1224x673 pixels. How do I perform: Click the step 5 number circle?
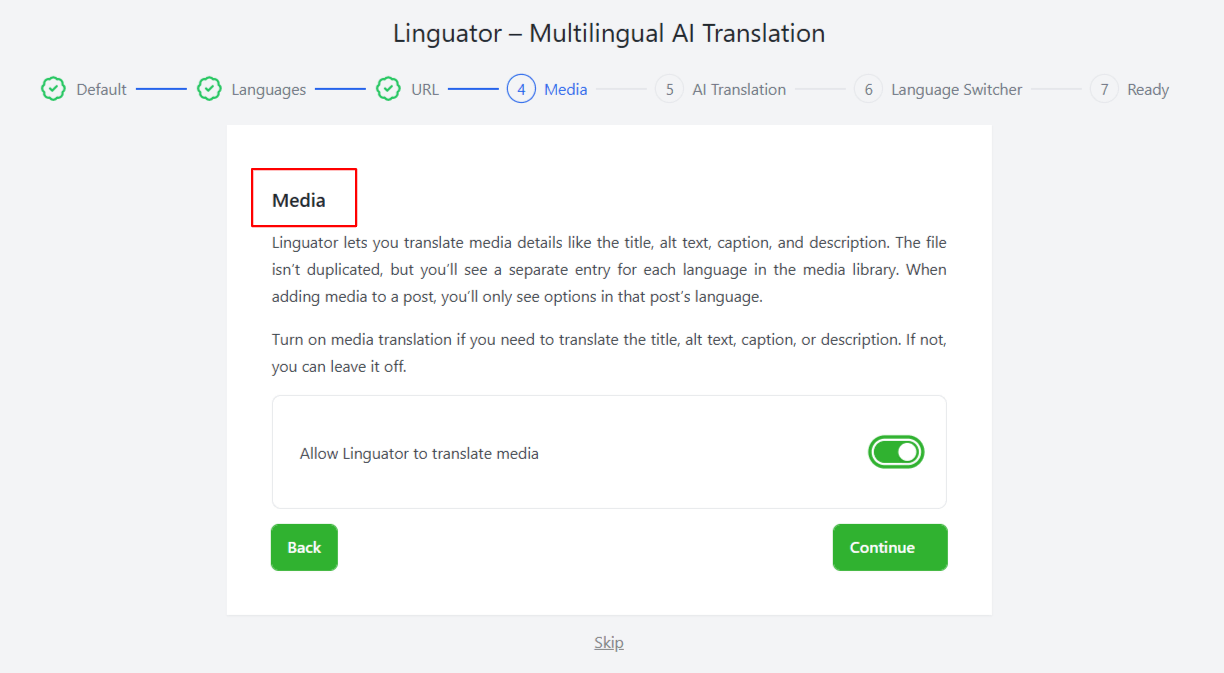point(669,89)
